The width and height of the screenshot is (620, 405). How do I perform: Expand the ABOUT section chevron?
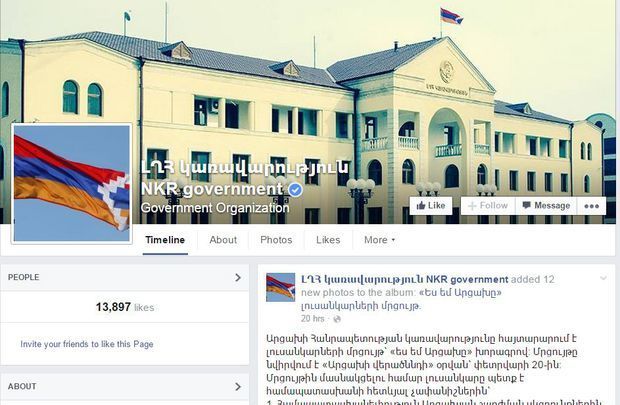point(238,386)
